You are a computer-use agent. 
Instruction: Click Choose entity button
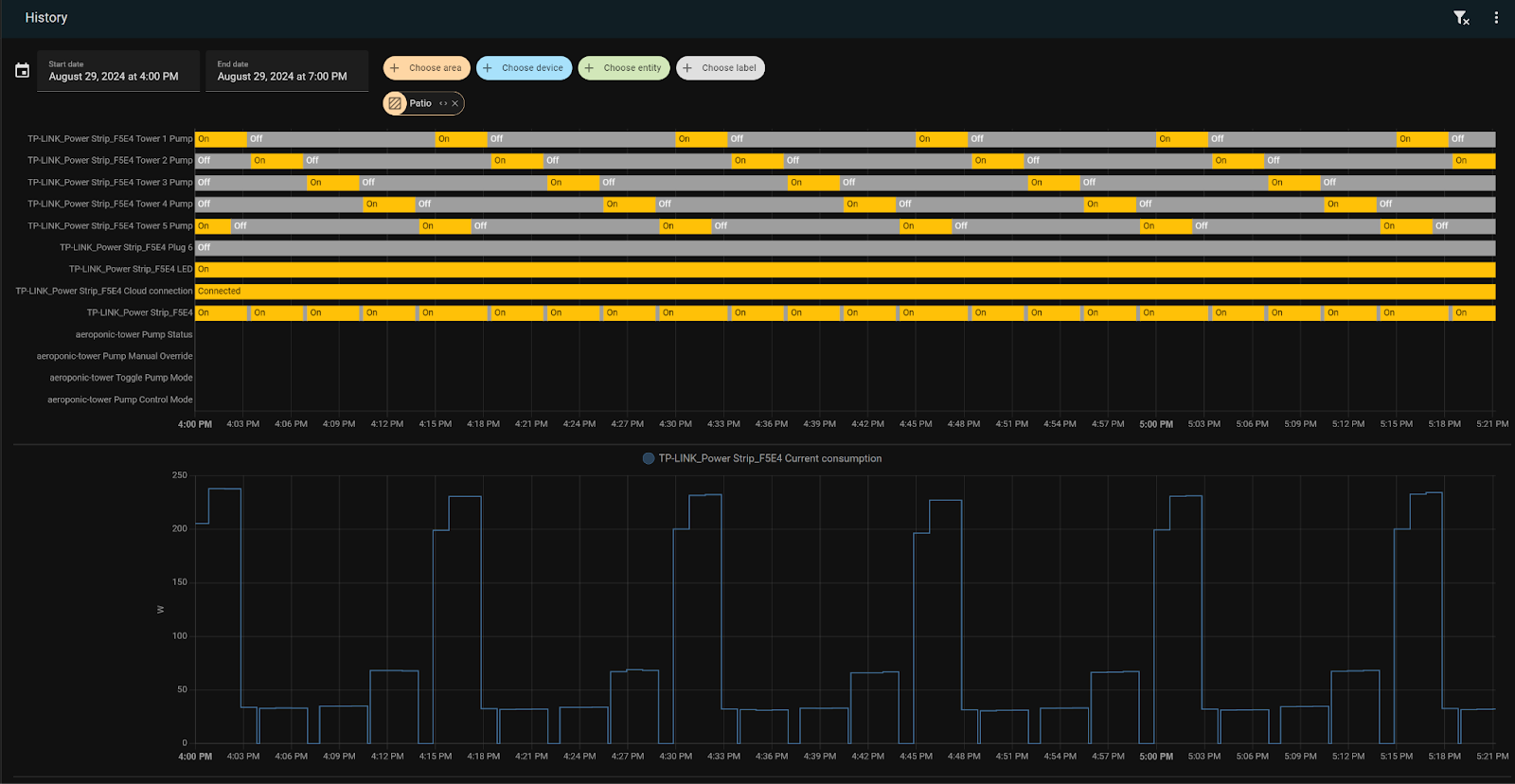624,68
